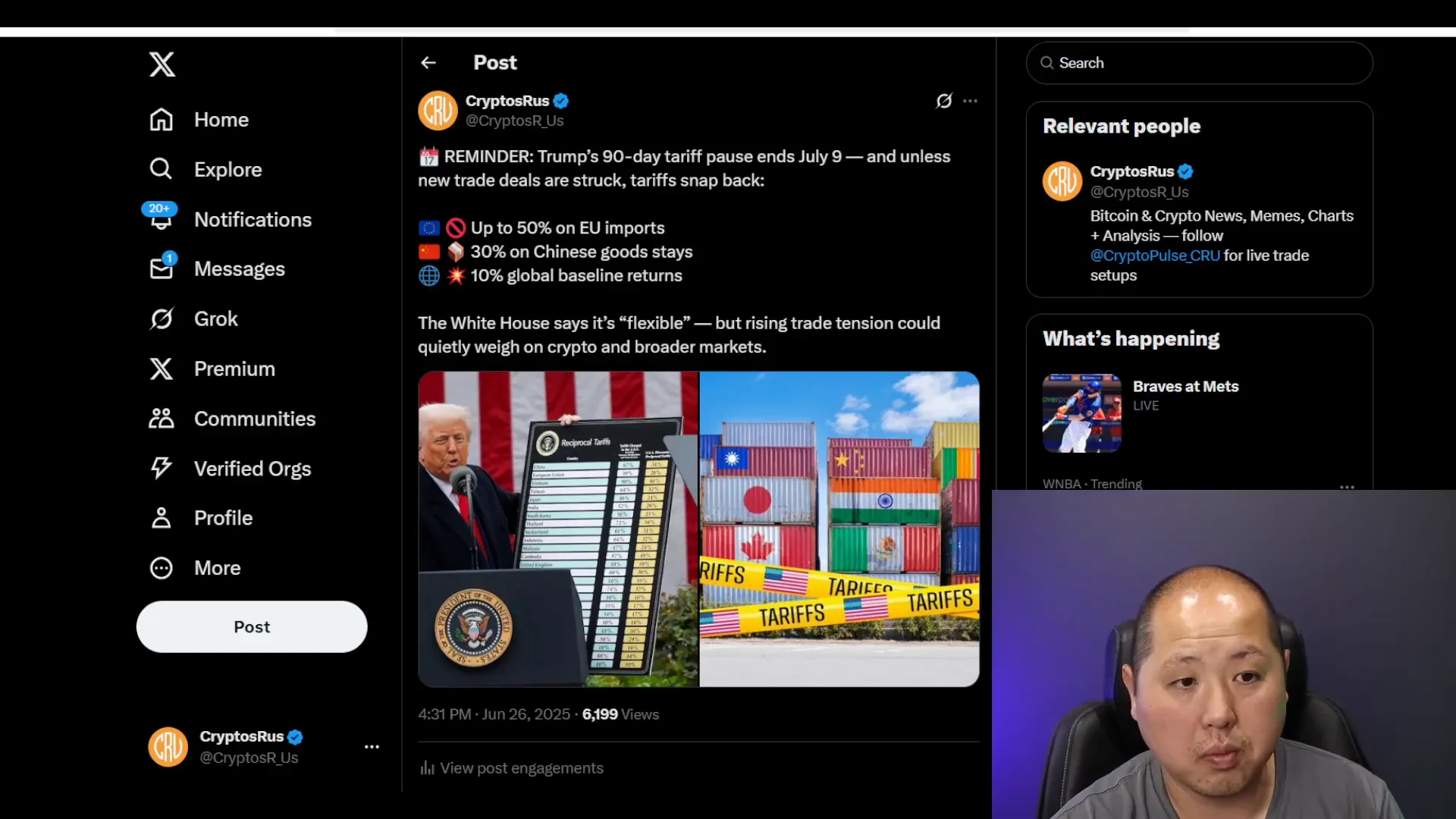The width and height of the screenshot is (1456, 819).
Task: Click the Home house icon
Action: tap(161, 120)
